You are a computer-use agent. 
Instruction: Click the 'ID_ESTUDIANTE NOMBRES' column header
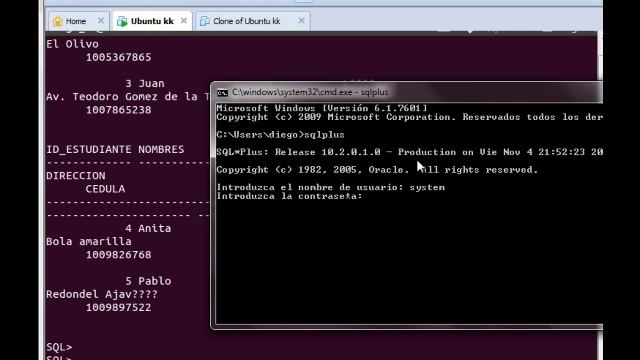115,149
